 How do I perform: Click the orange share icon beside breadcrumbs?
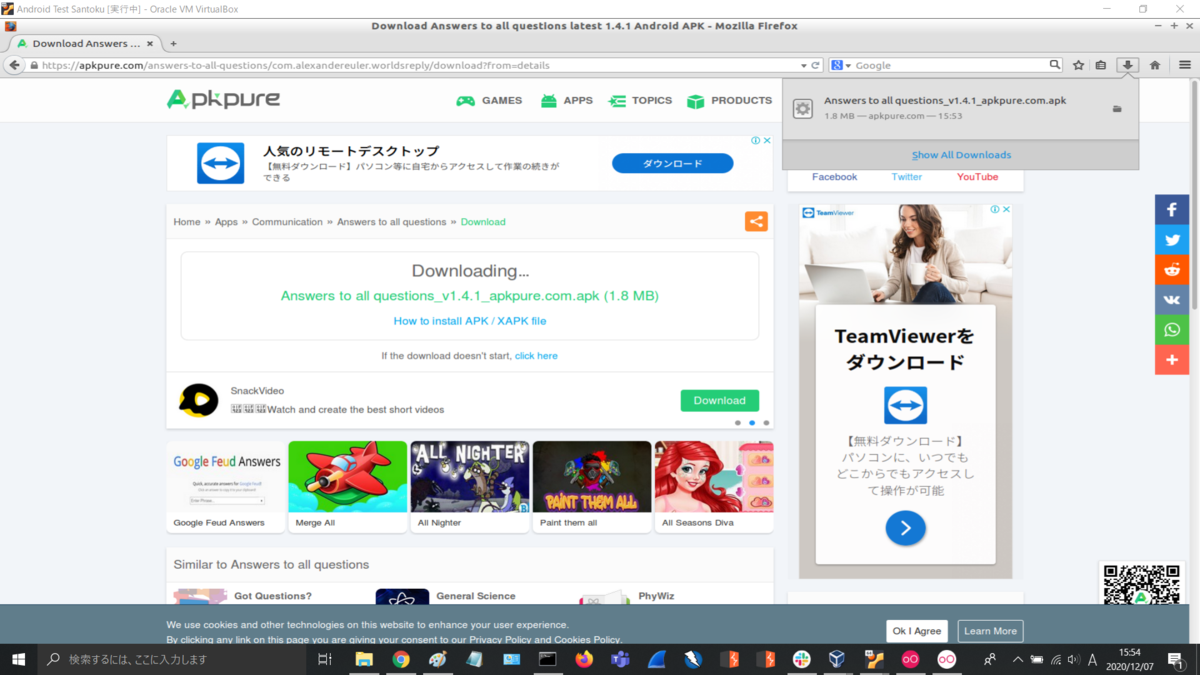[756, 222]
